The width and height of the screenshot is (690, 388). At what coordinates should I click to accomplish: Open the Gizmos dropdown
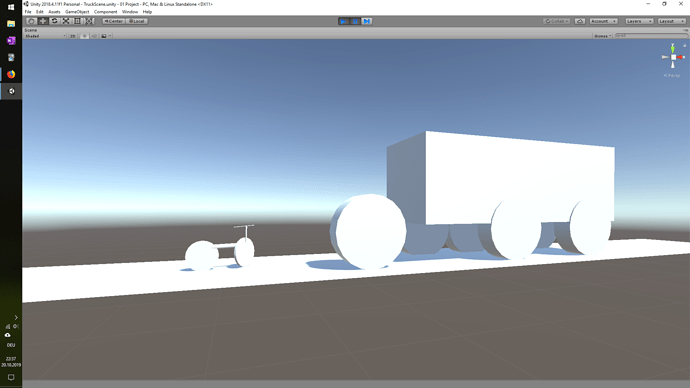(602, 36)
